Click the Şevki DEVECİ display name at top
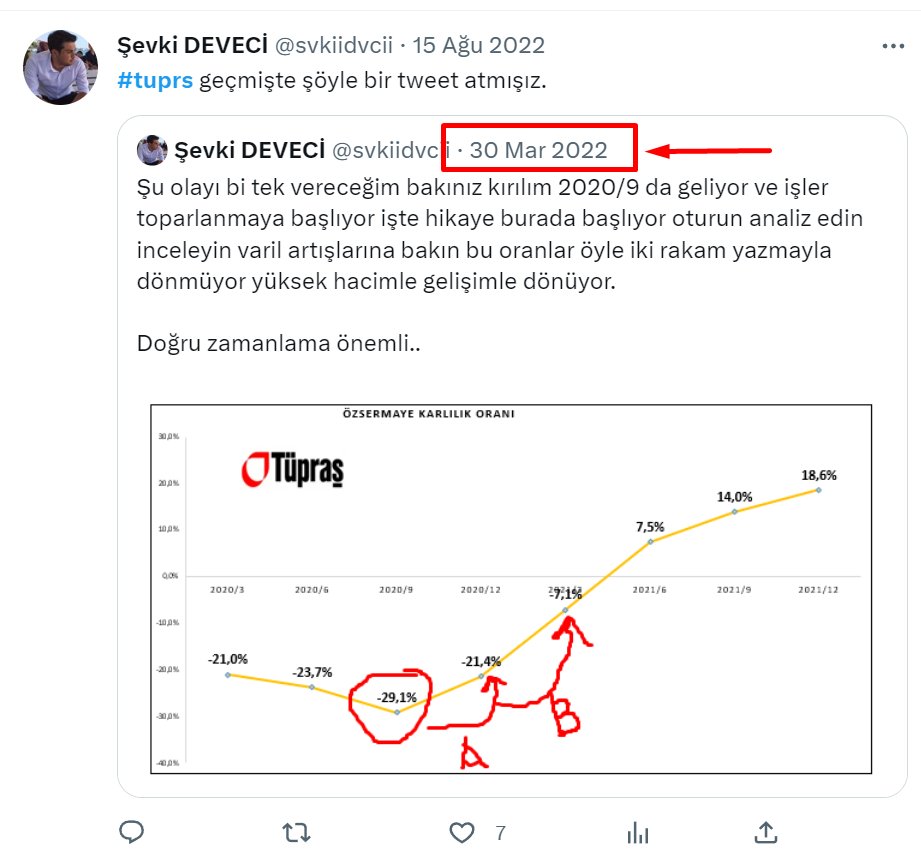921x858 pixels. (x=193, y=45)
